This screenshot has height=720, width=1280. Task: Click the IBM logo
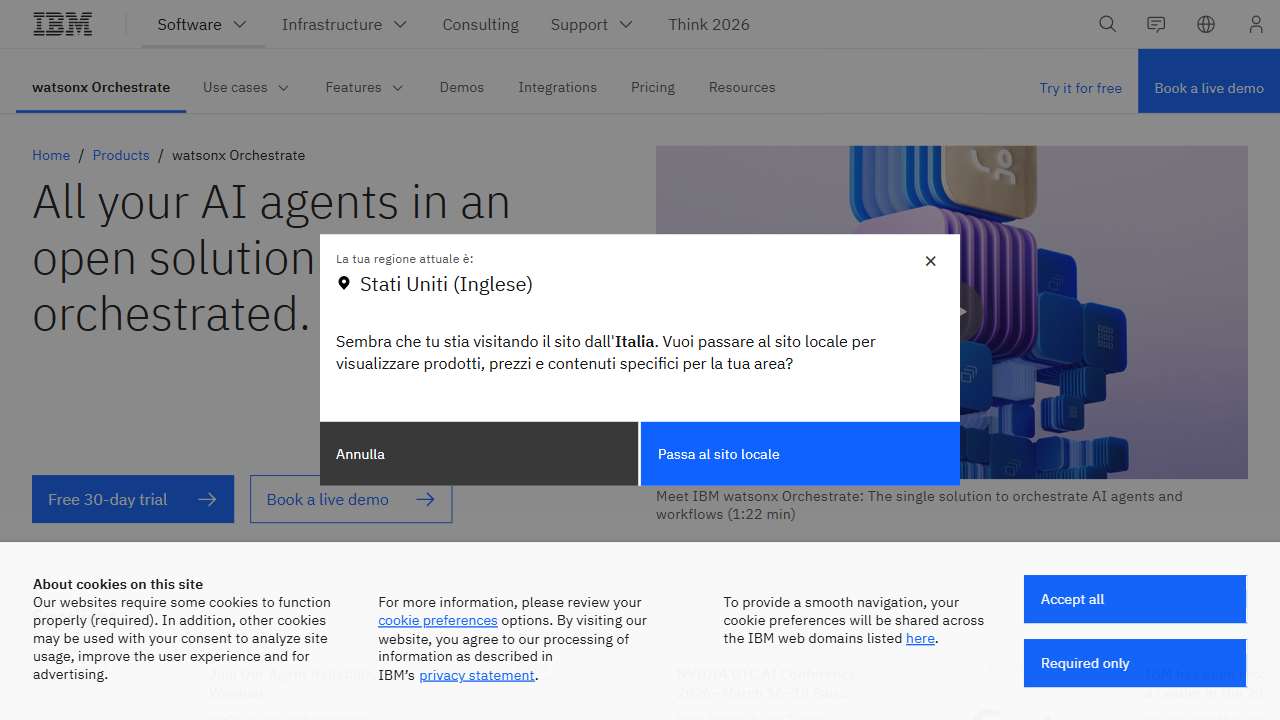click(63, 25)
